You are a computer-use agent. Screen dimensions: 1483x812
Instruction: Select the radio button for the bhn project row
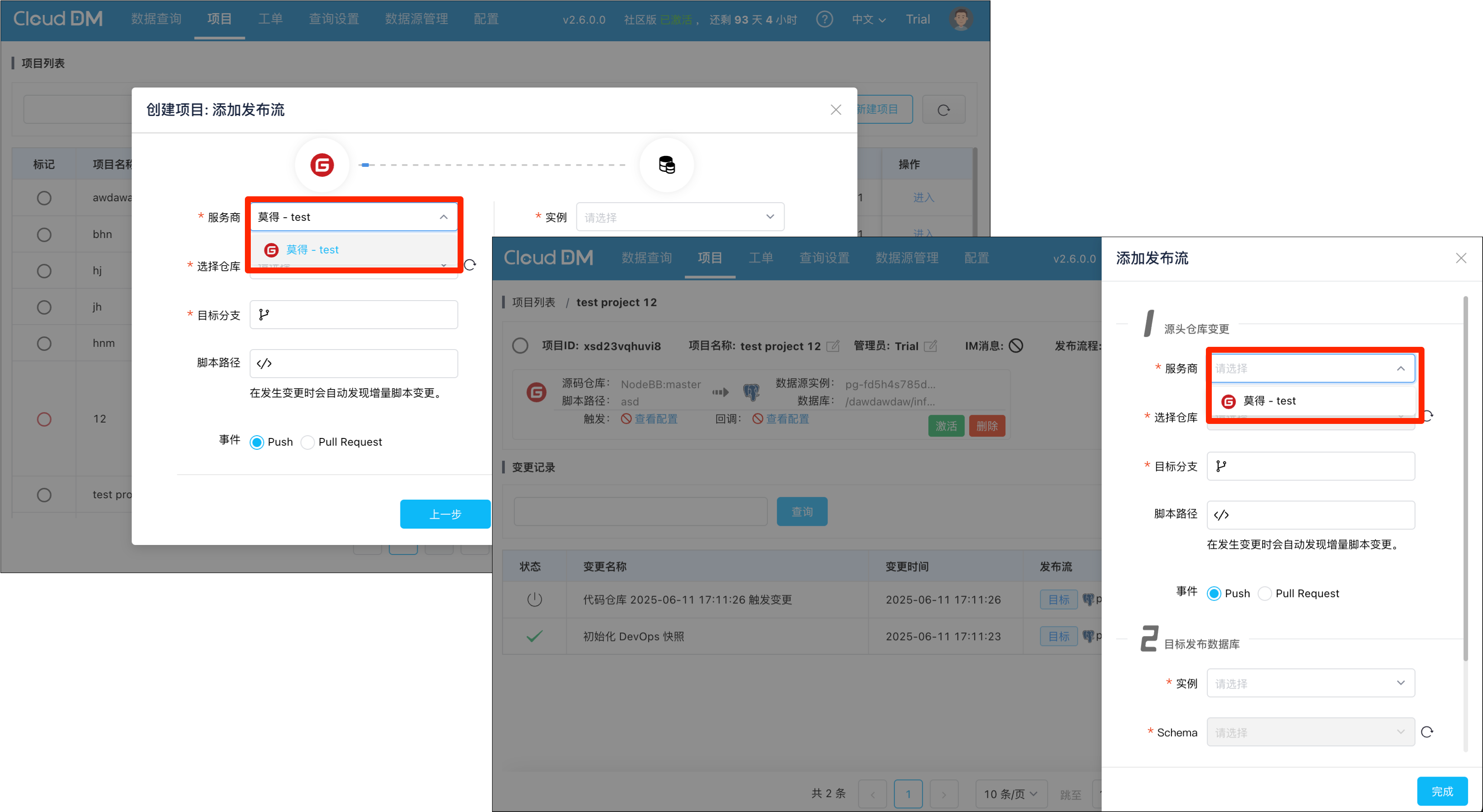44,235
